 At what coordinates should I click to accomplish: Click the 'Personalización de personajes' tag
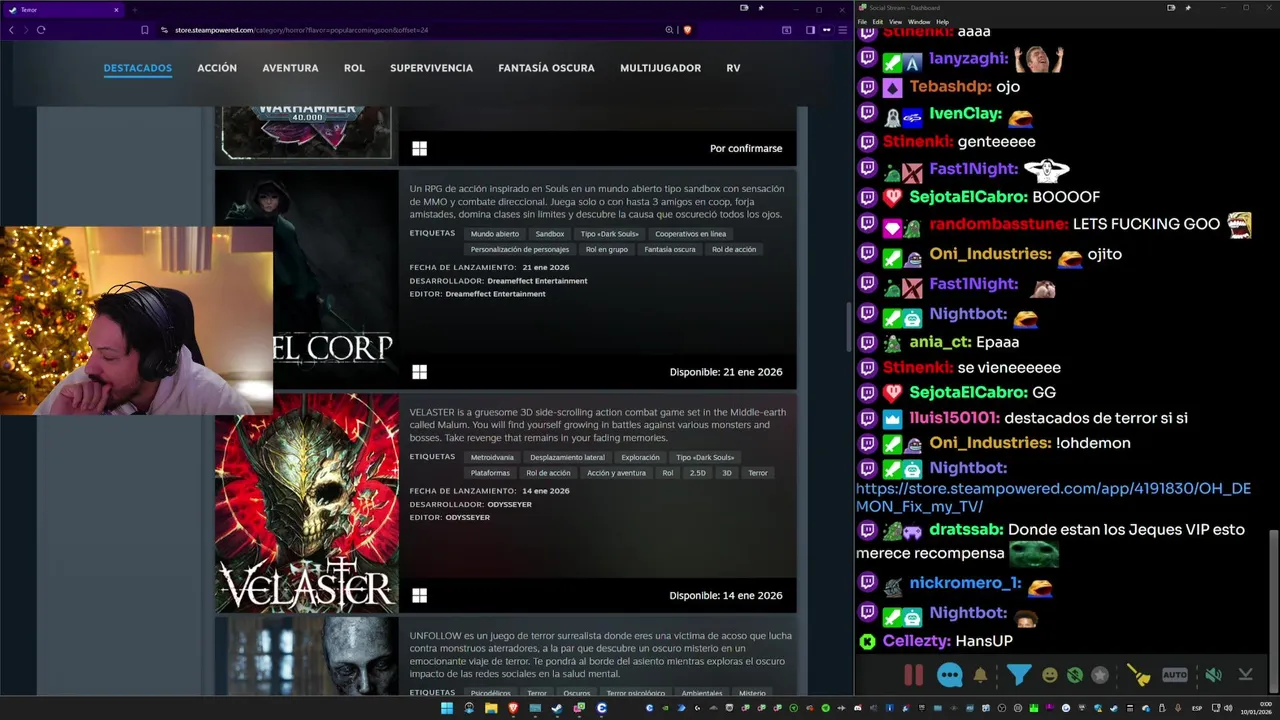(x=520, y=249)
